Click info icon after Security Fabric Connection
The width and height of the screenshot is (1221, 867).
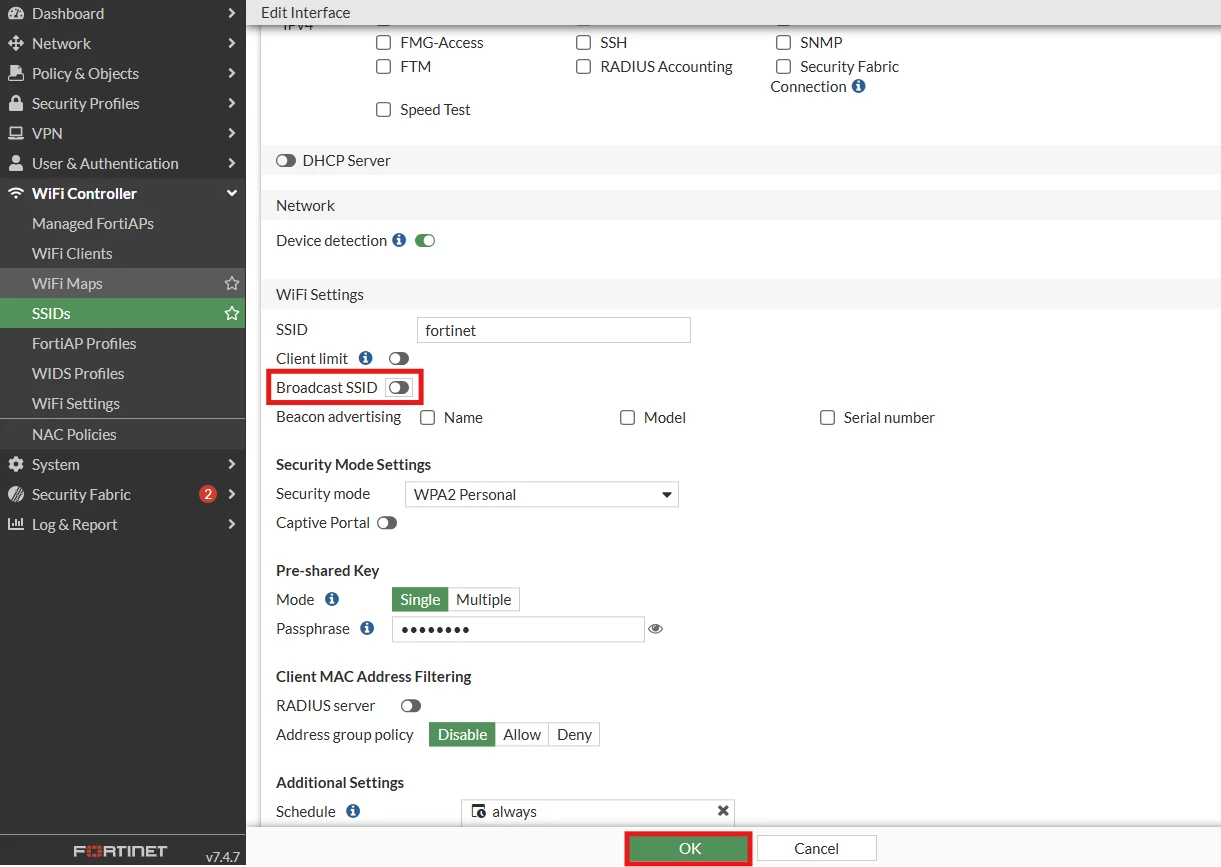pos(858,86)
